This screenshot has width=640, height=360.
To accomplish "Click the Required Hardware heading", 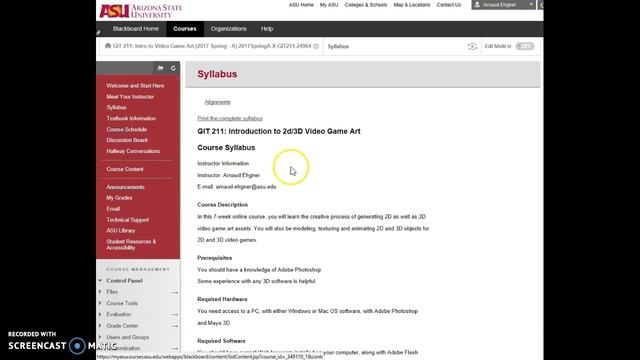I will pos(222,299).
